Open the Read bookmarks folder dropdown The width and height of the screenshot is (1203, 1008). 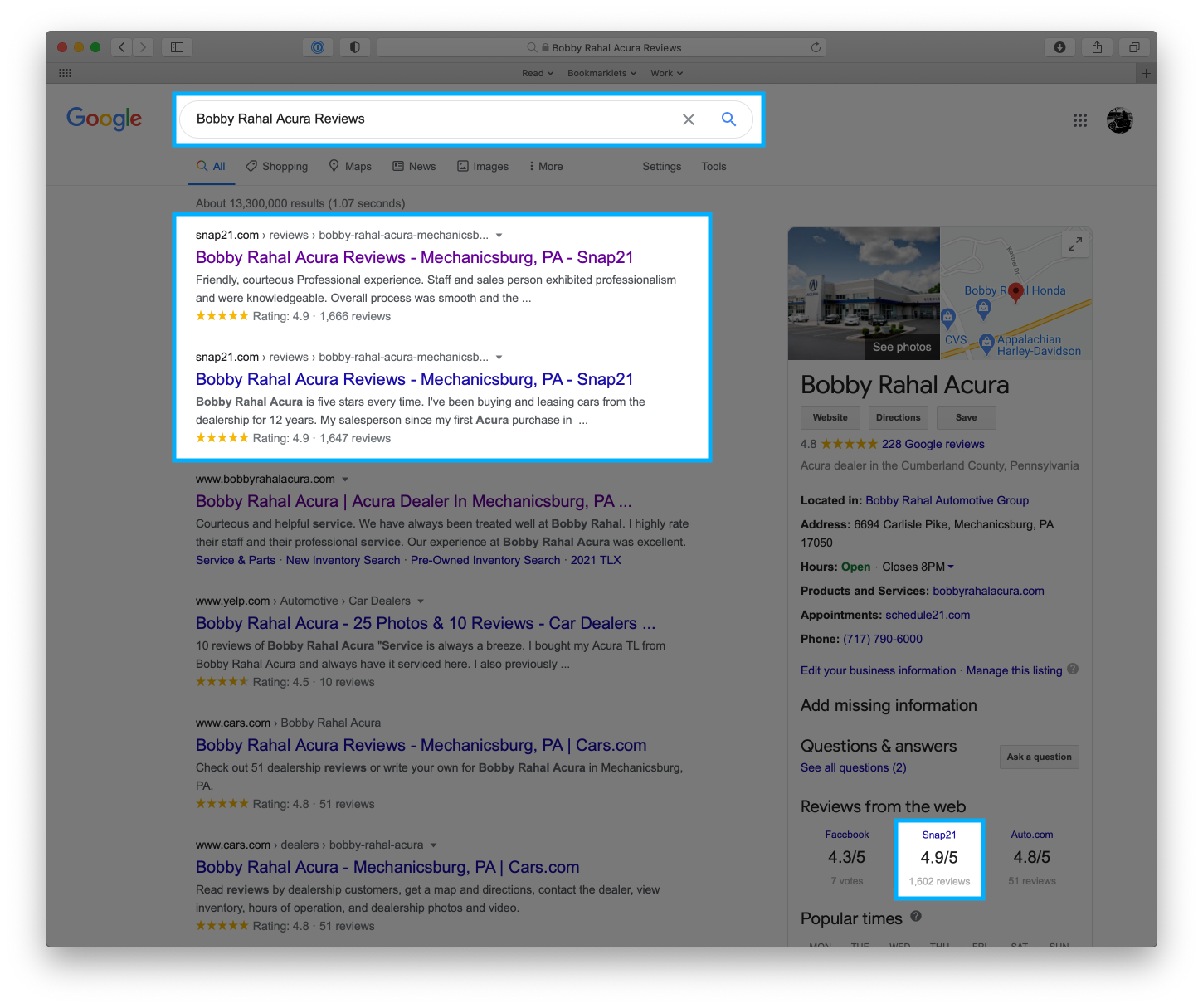538,73
